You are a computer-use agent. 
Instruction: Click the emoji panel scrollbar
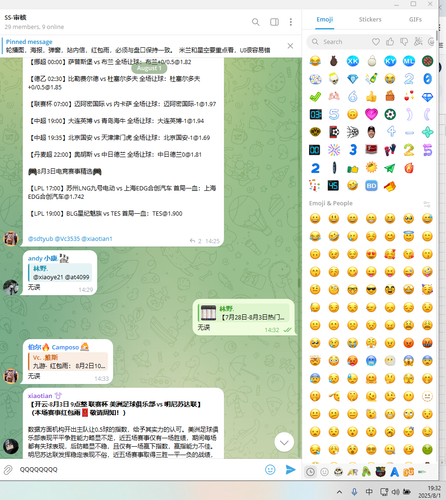tap(436, 36)
